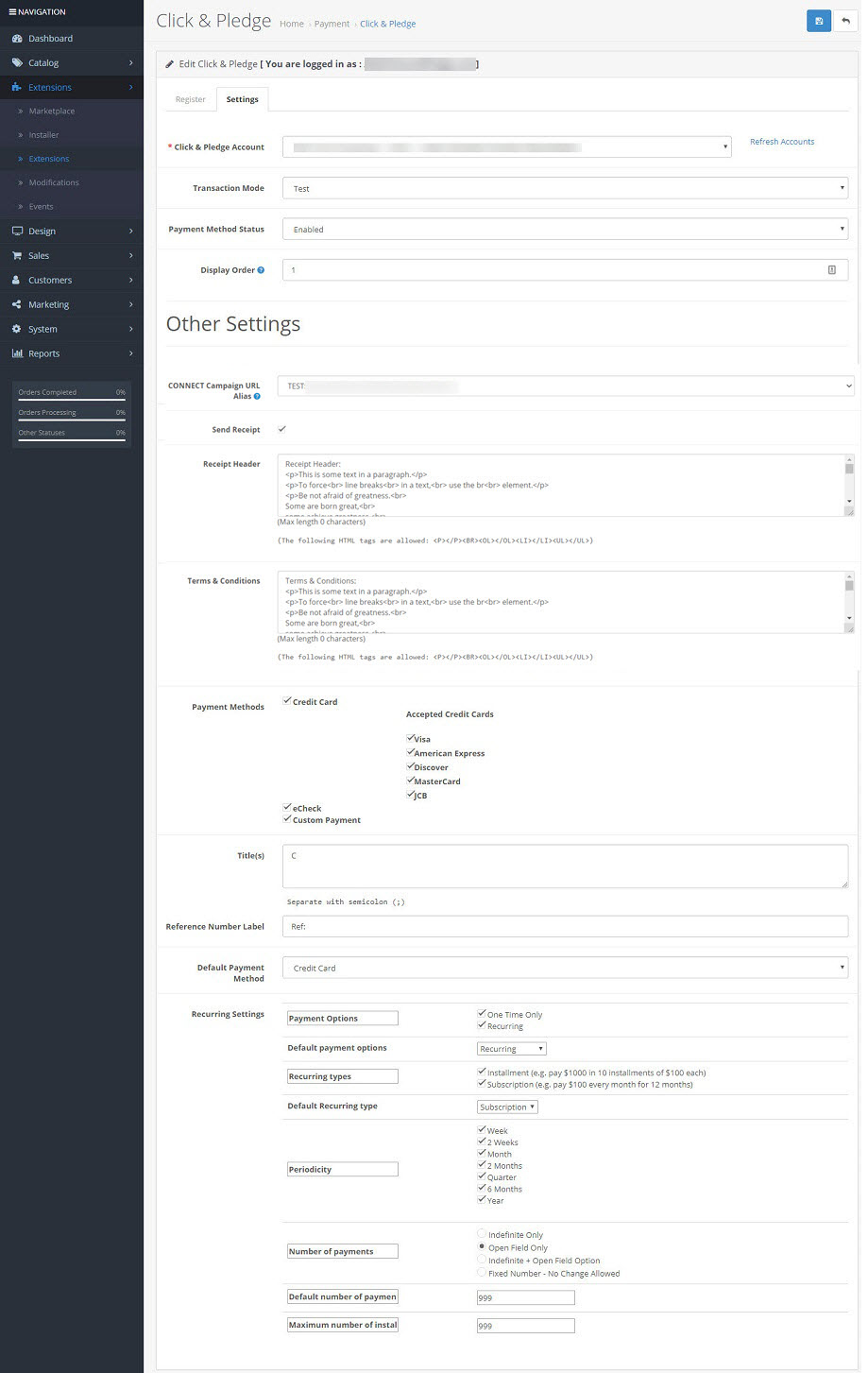868x1373 pixels.
Task: Toggle the Send Receipt checkbox
Action: point(281,429)
